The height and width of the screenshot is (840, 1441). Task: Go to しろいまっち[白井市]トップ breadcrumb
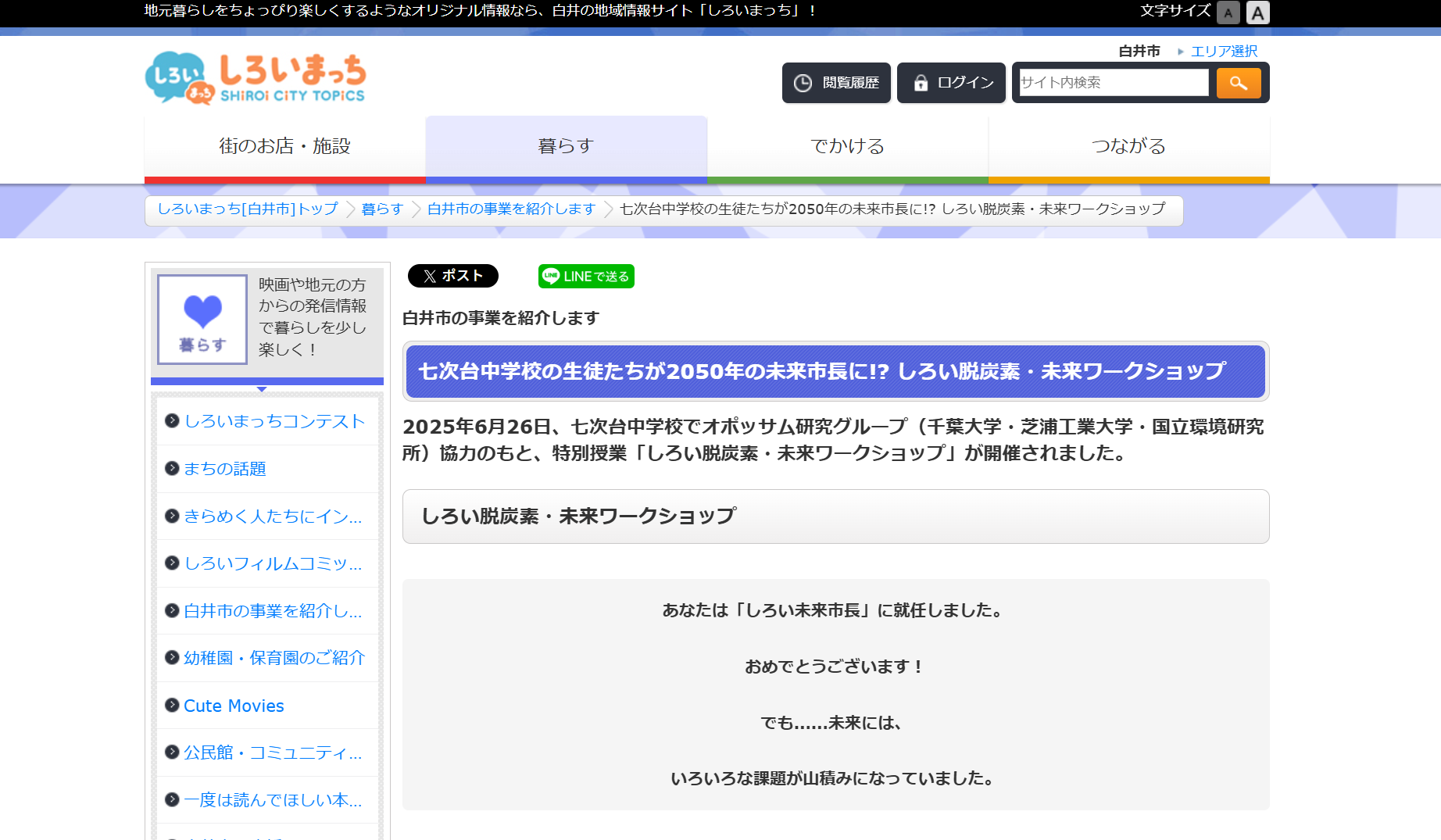pos(248,209)
